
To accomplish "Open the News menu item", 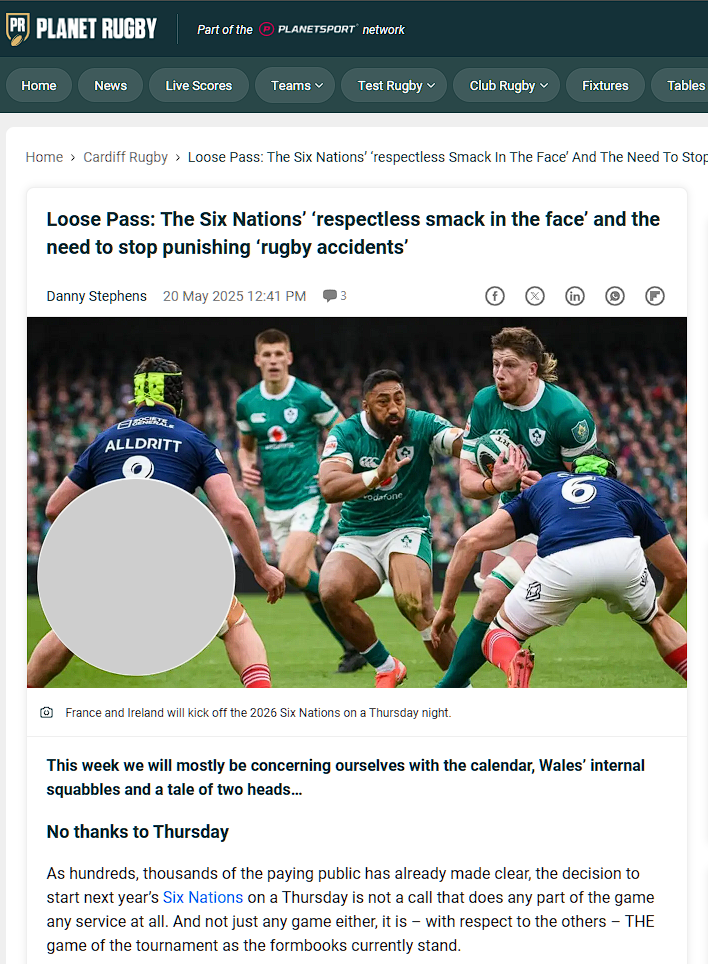I will [111, 85].
